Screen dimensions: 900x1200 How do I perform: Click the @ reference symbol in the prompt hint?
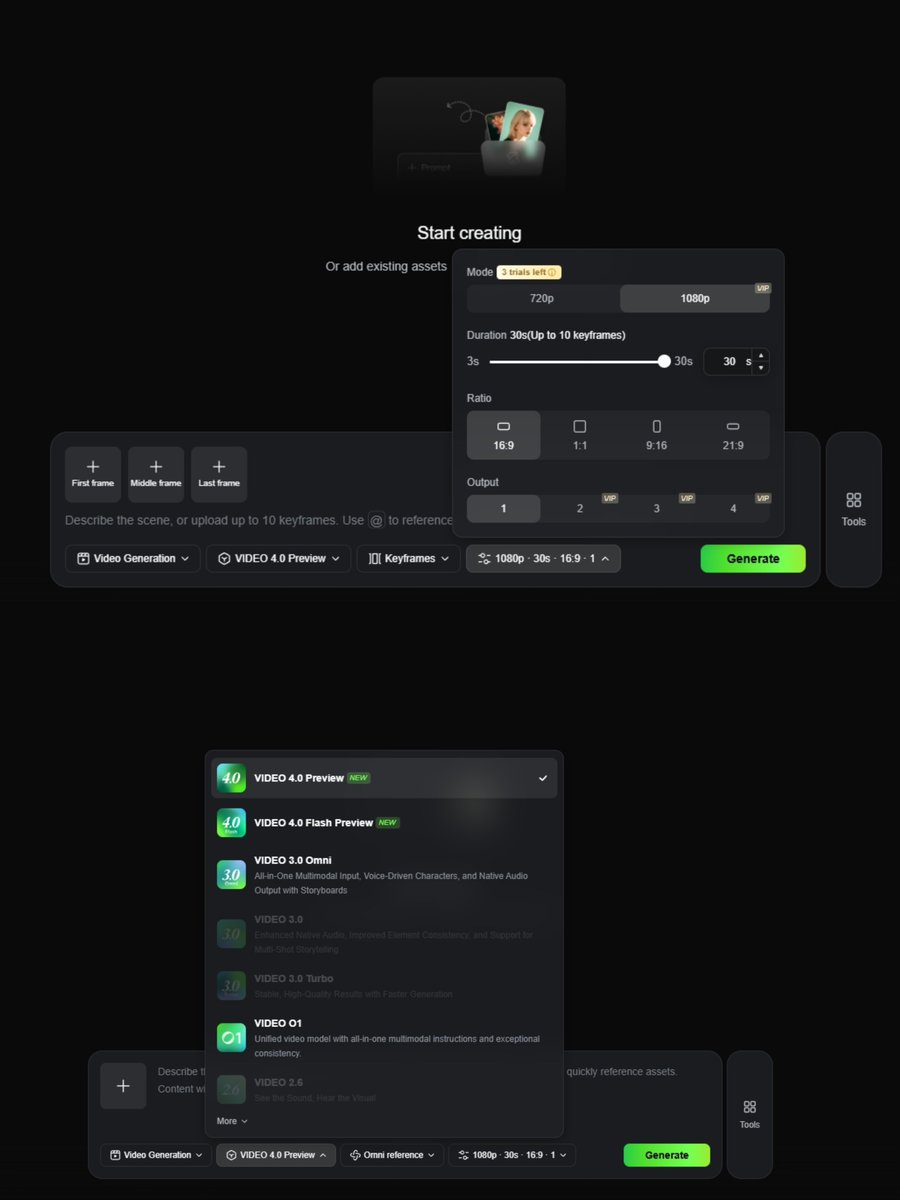[376, 520]
